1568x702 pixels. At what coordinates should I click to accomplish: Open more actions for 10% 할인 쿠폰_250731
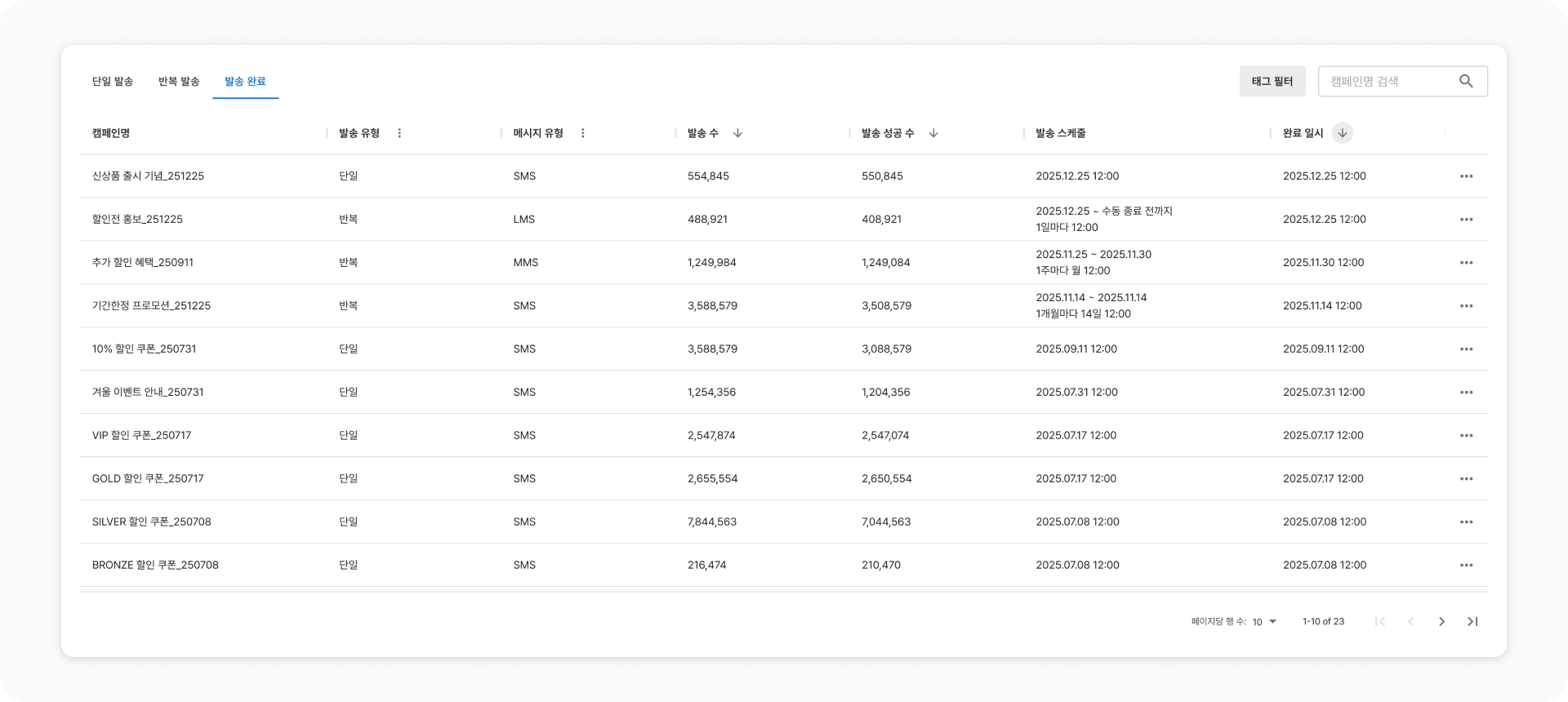1466,349
